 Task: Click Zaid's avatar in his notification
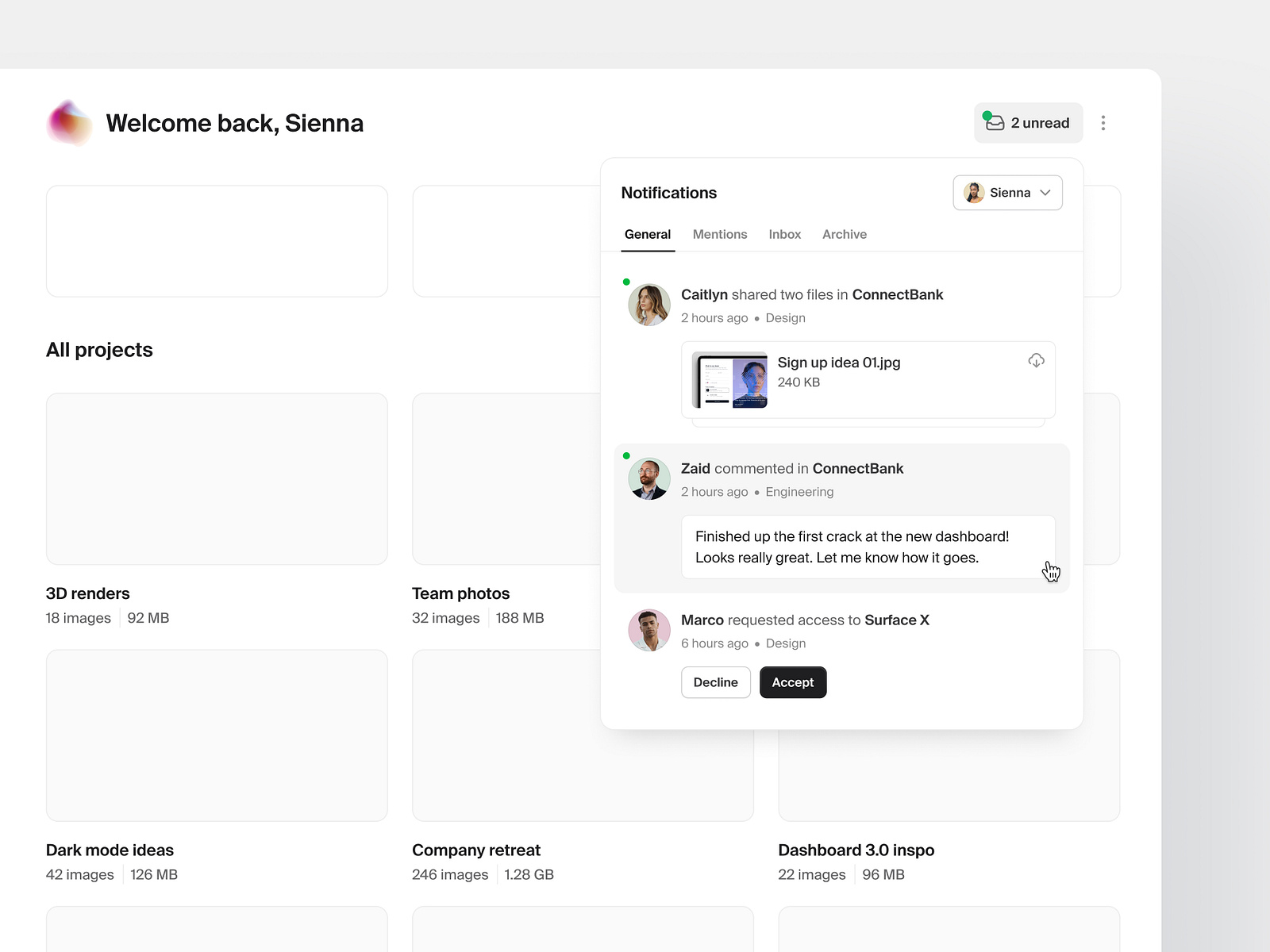coord(648,478)
